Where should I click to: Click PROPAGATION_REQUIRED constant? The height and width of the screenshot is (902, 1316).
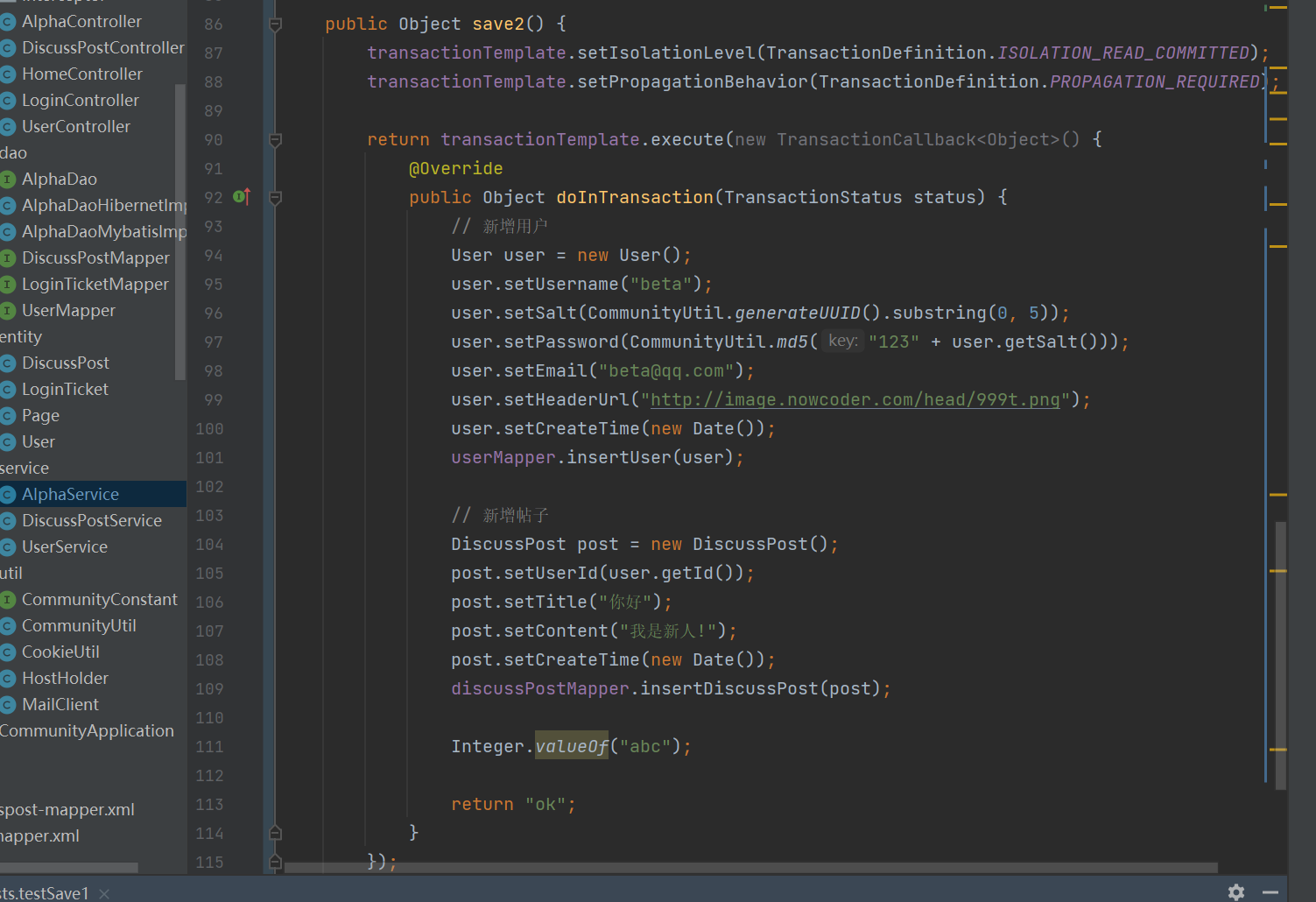(1155, 81)
